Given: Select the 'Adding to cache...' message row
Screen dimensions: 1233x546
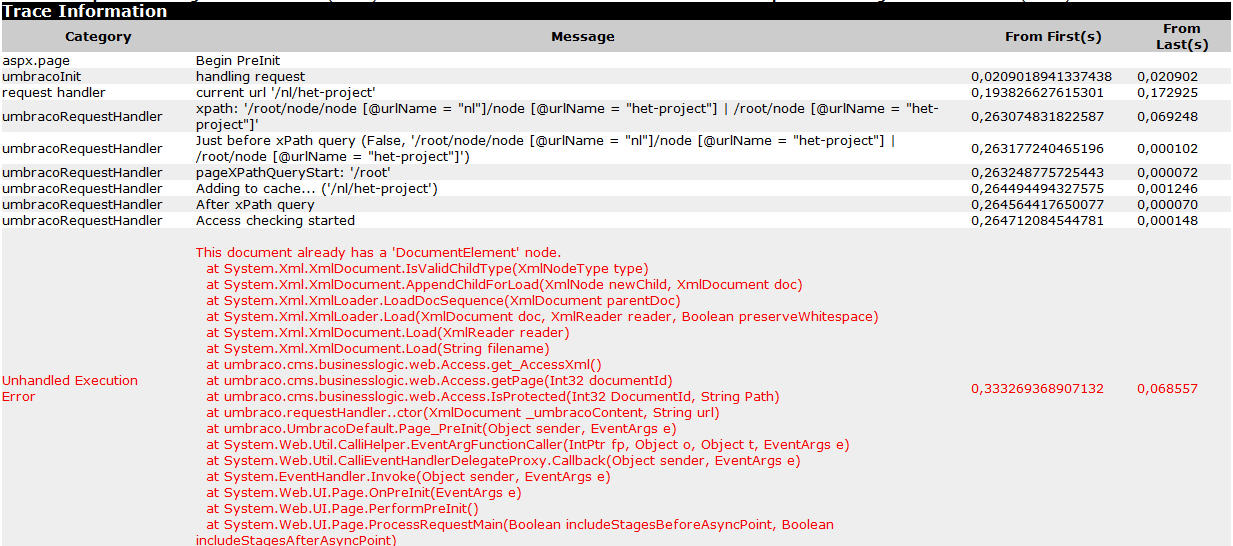Looking at the screenshot, I should click(x=316, y=188).
